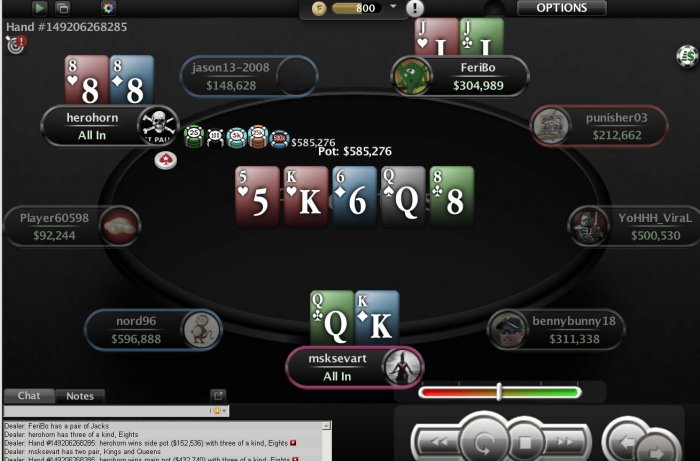Click the stop button in replayer controls
700x461 pixels.
point(525,442)
